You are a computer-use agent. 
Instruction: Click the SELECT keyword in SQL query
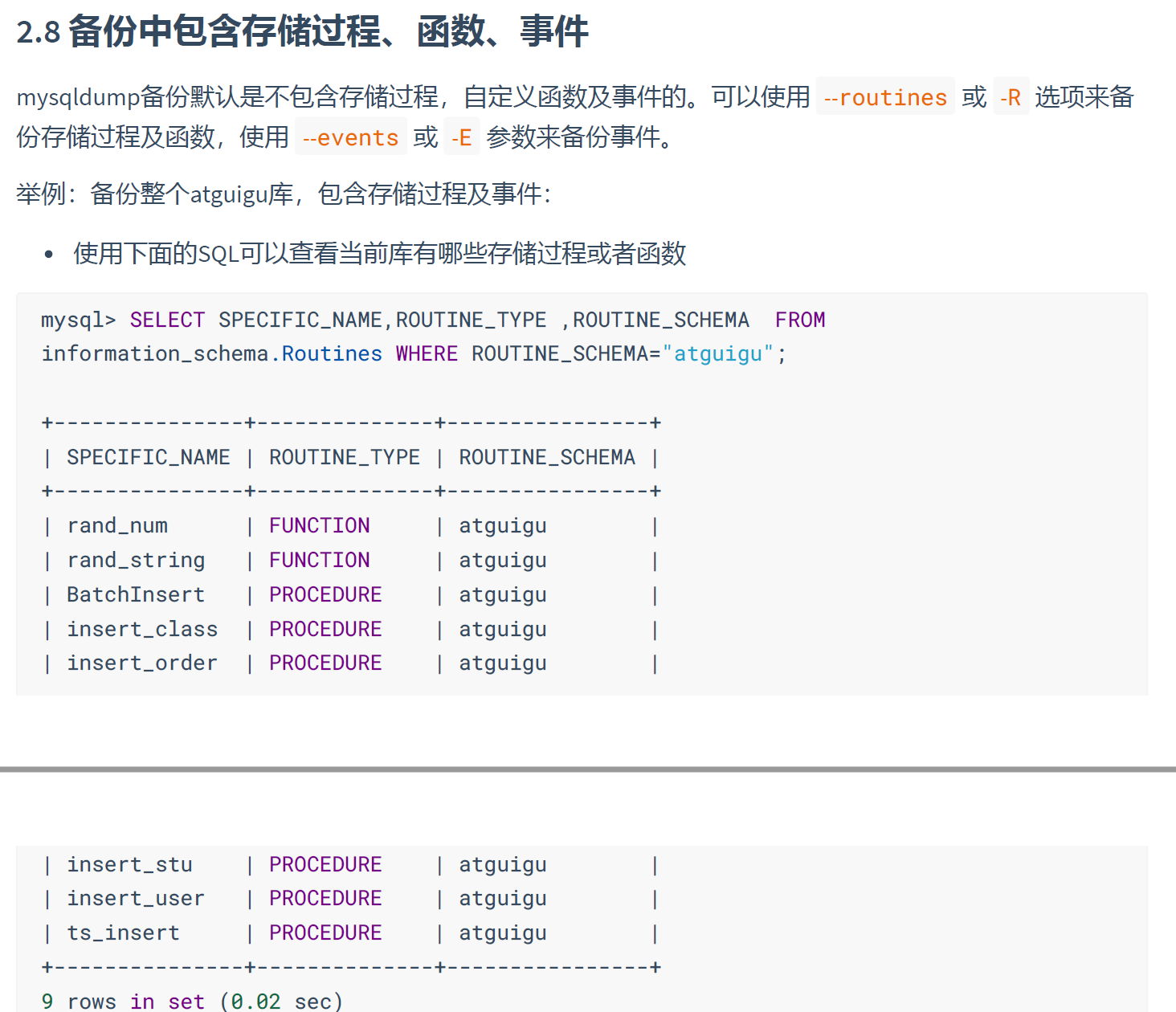point(167,320)
